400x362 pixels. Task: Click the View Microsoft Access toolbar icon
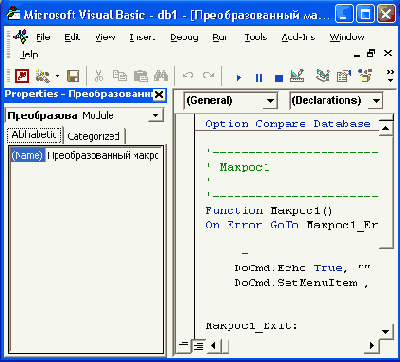coord(22,76)
